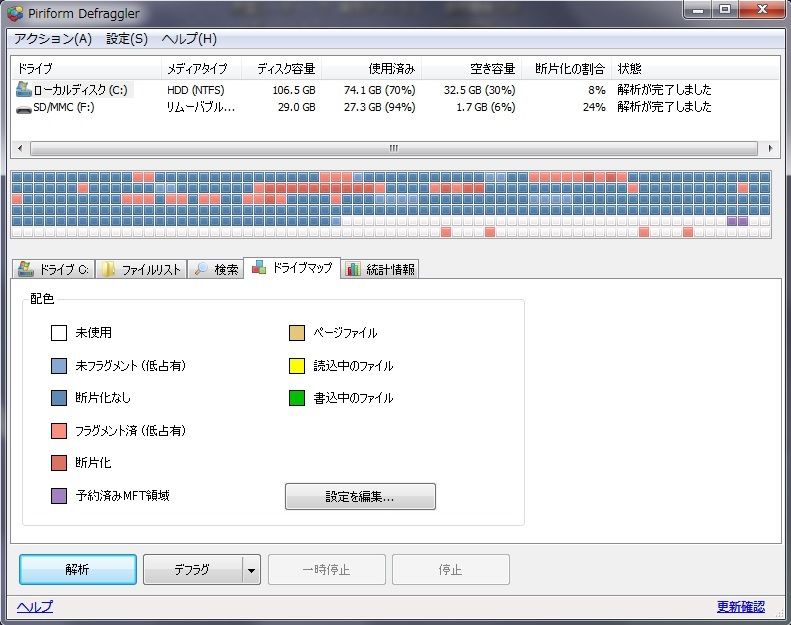Screen dimensions: 791x625
Task: Click the 書込中のファイル green swatch
Action: (x=297, y=397)
